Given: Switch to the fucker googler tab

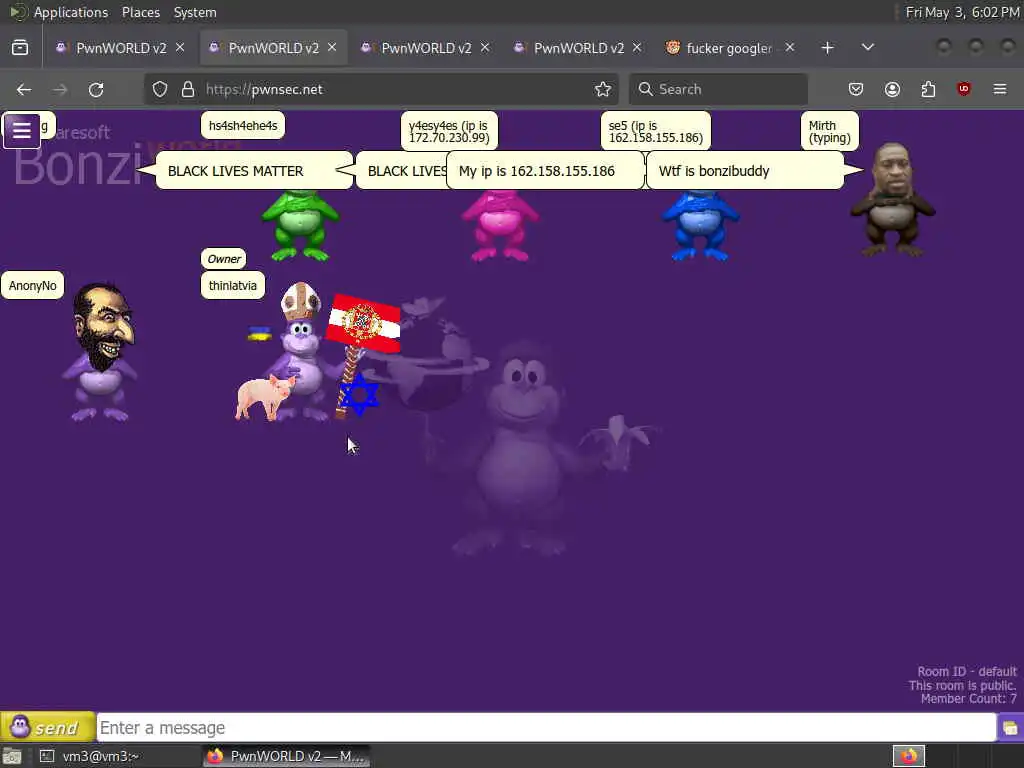Looking at the screenshot, I should [728, 48].
